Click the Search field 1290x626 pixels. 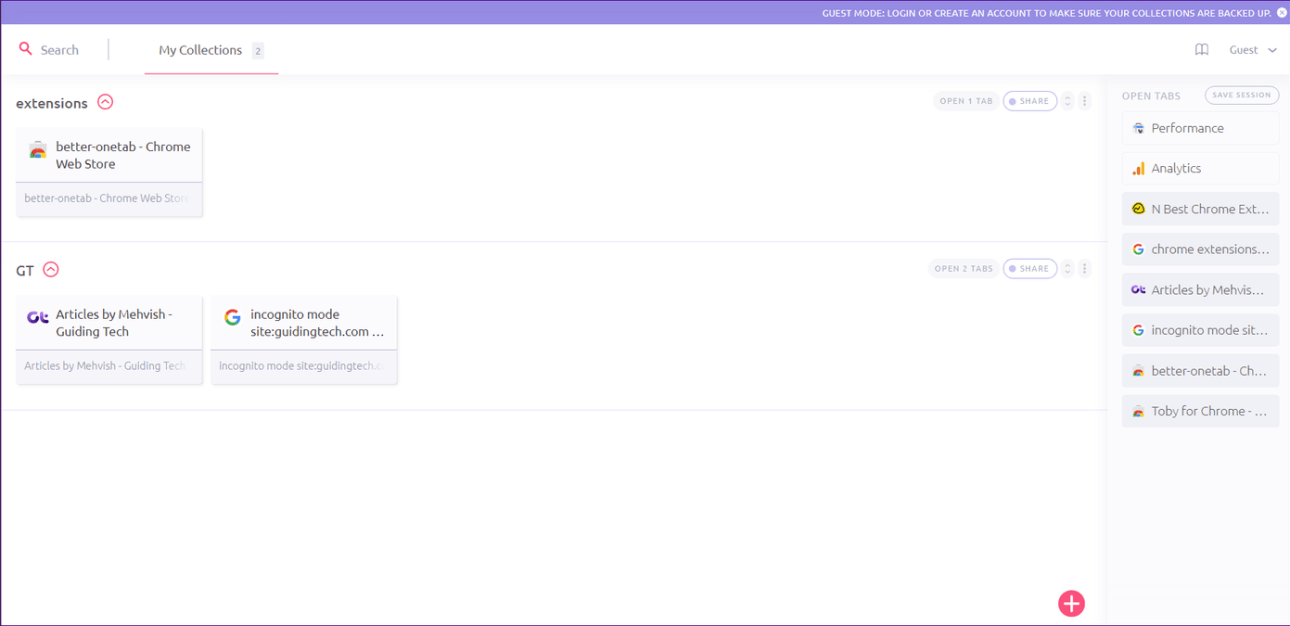(60, 50)
